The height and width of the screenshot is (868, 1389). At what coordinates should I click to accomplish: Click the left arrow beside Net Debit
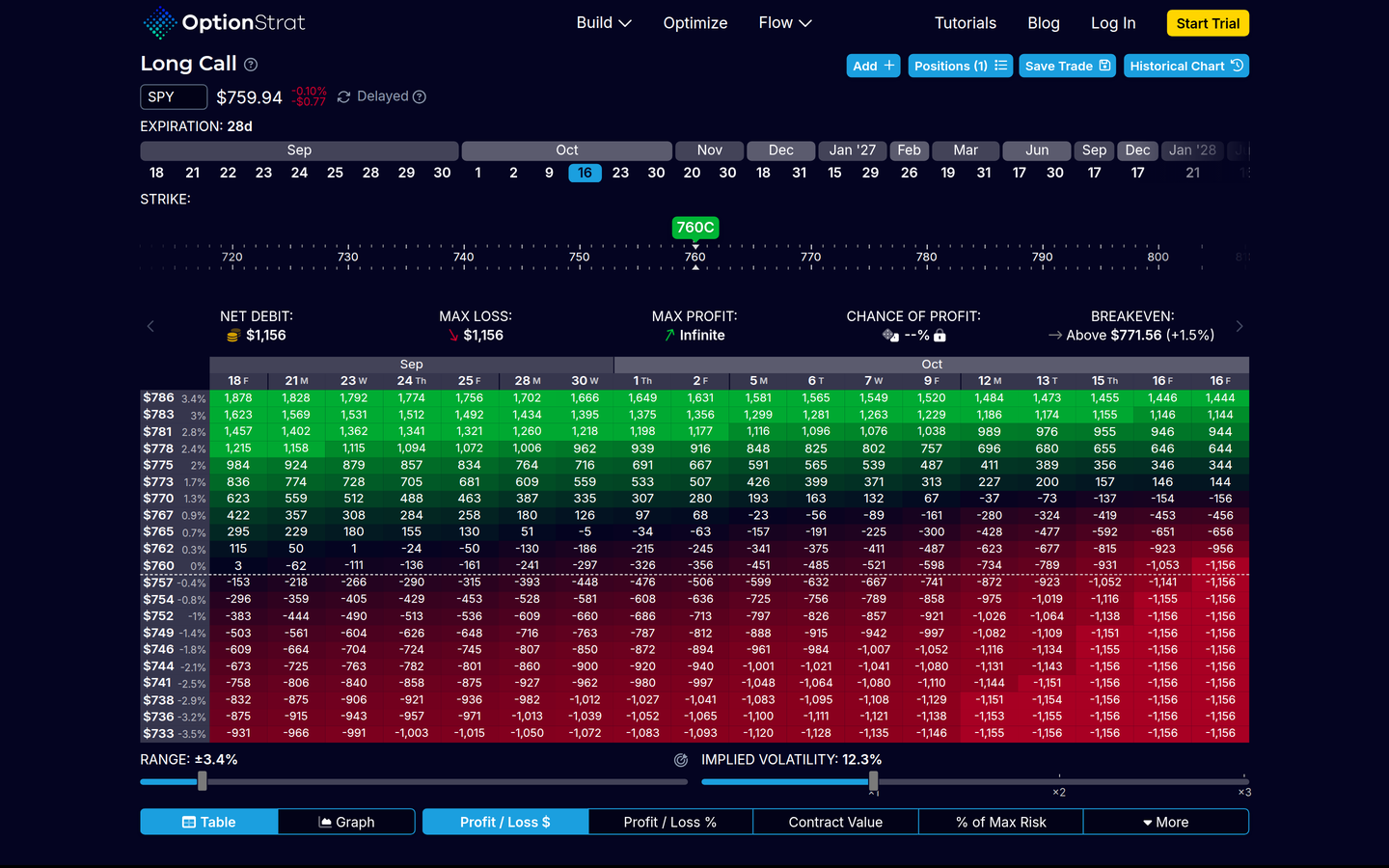click(150, 326)
